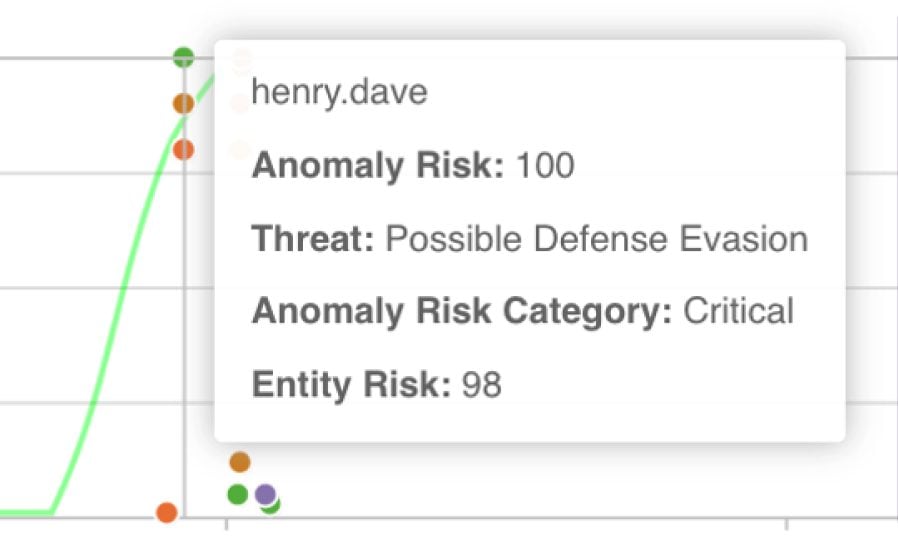Click the green dot left of the purple dot
The width and height of the screenshot is (898, 539).
click(x=238, y=494)
